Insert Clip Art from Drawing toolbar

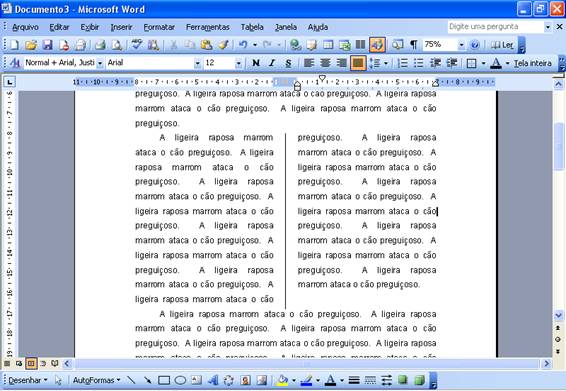coord(245,380)
